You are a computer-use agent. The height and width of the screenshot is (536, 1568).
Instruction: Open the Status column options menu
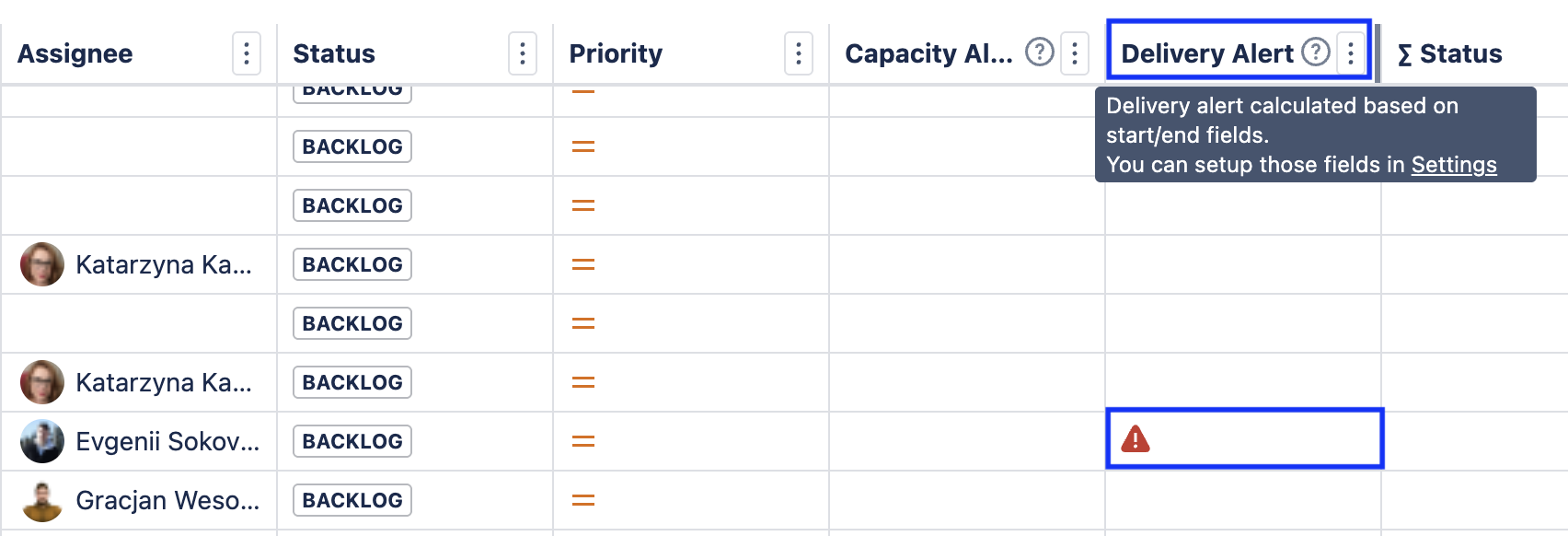[522, 53]
